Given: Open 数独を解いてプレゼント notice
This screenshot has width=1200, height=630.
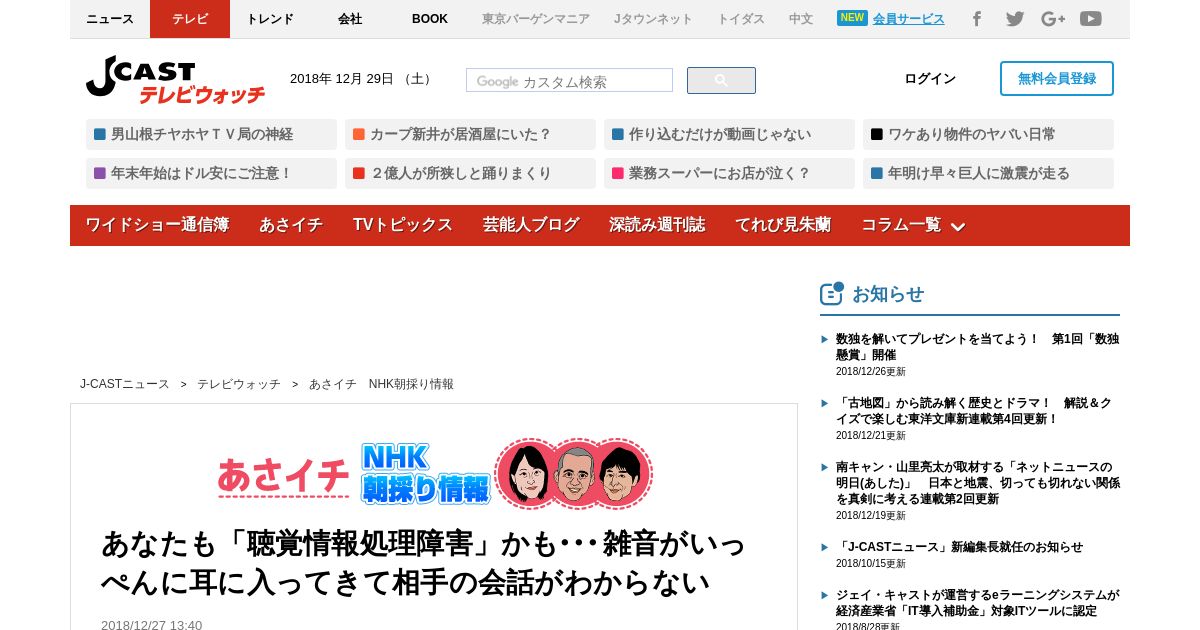Looking at the screenshot, I should (977, 347).
